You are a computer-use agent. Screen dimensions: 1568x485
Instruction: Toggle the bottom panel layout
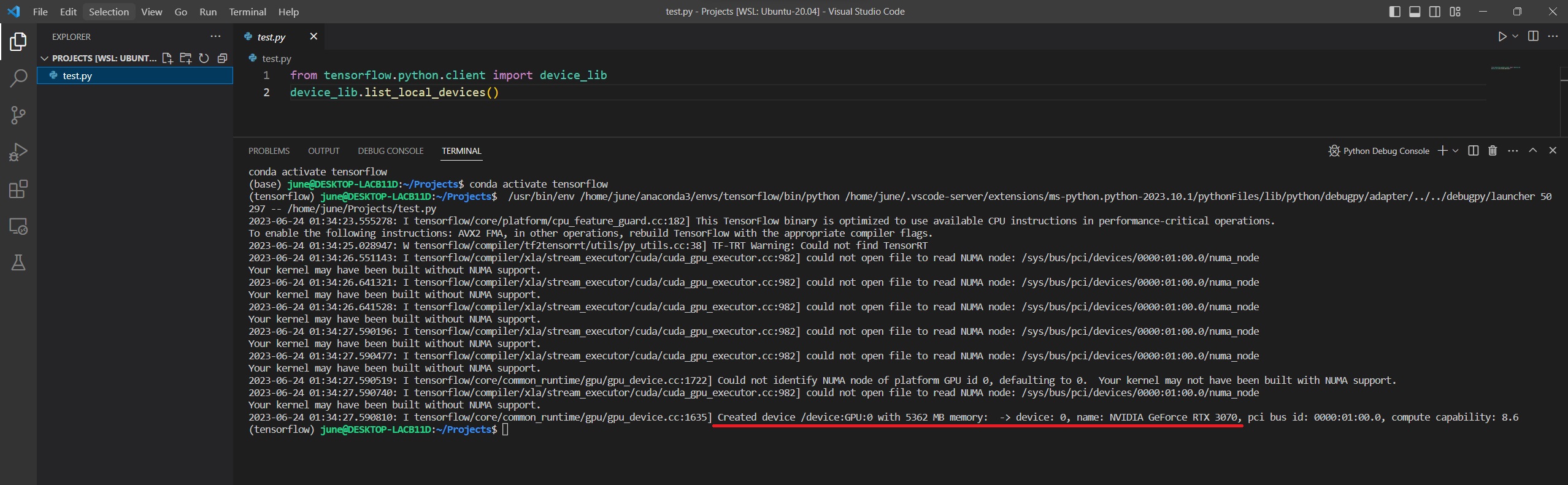point(1415,12)
